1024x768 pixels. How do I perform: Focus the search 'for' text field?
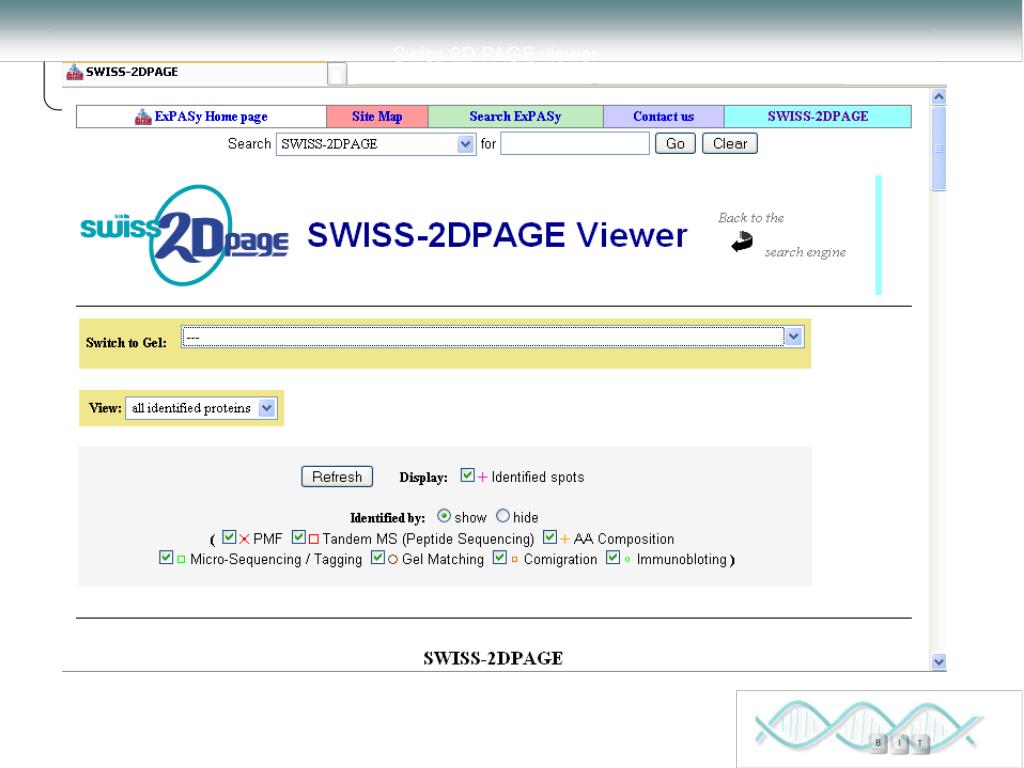click(575, 144)
